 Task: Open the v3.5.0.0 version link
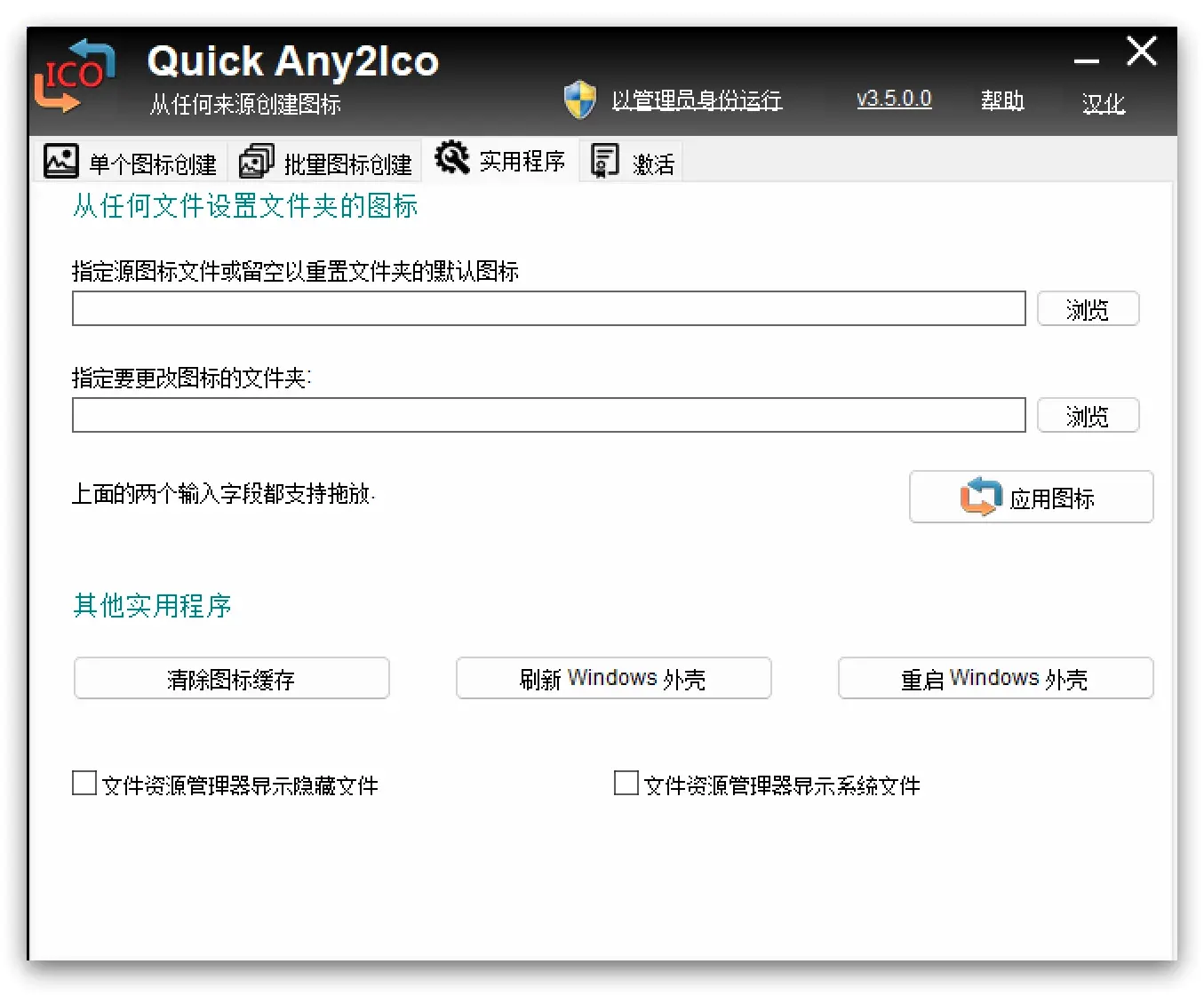tap(894, 99)
